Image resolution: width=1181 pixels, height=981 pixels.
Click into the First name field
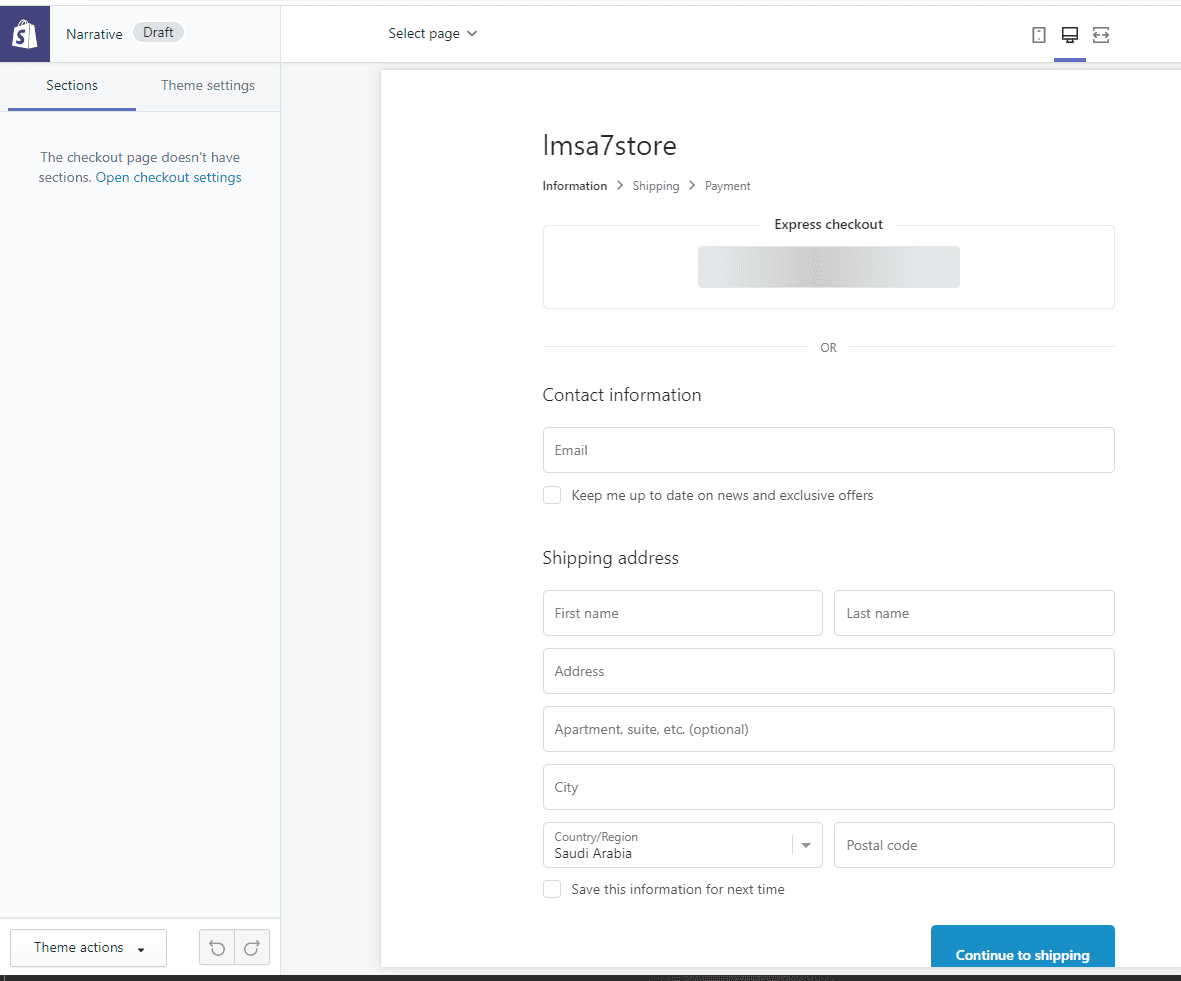point(682,613)
